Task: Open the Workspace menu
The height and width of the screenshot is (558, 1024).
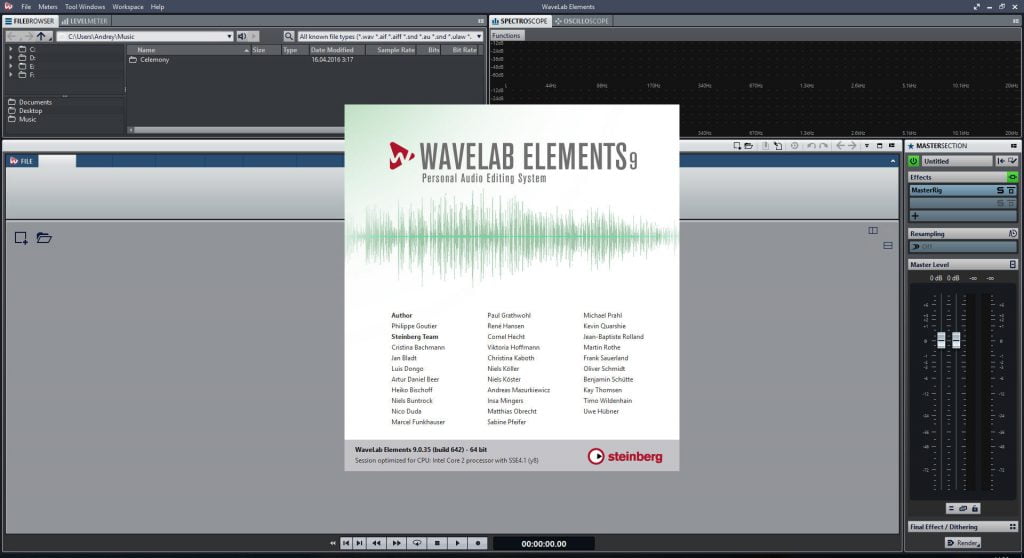Action: click(x=128, y=7)
